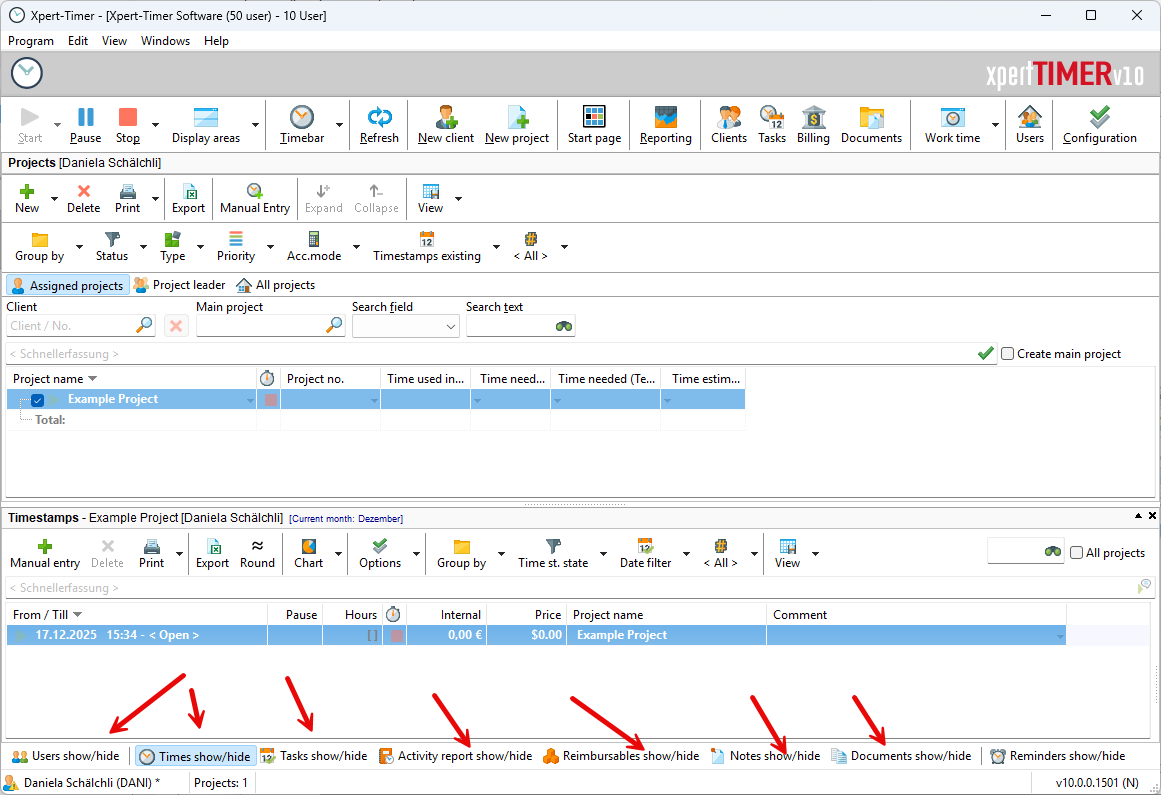The width and height of the screenshot is (1161, 795).
Task: Click the Search text input field
Action: [510, 326]
